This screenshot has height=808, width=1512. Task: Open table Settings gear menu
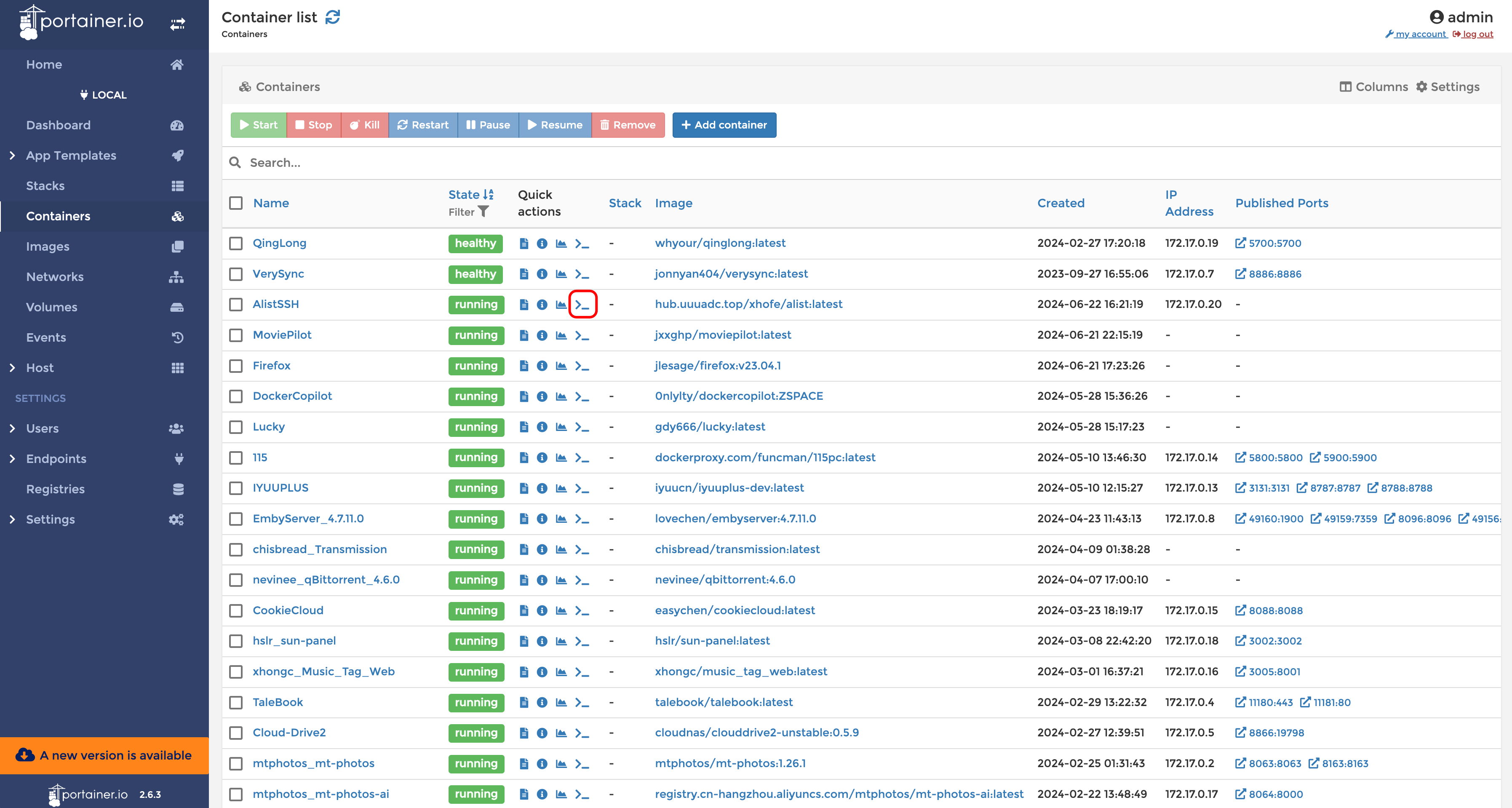(1448, 87)
